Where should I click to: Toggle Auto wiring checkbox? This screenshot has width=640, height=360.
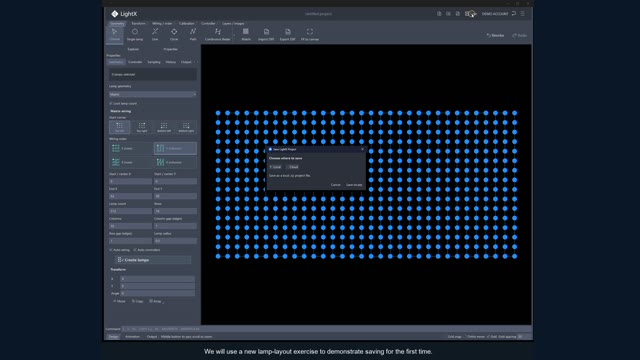tap(111, 250)
